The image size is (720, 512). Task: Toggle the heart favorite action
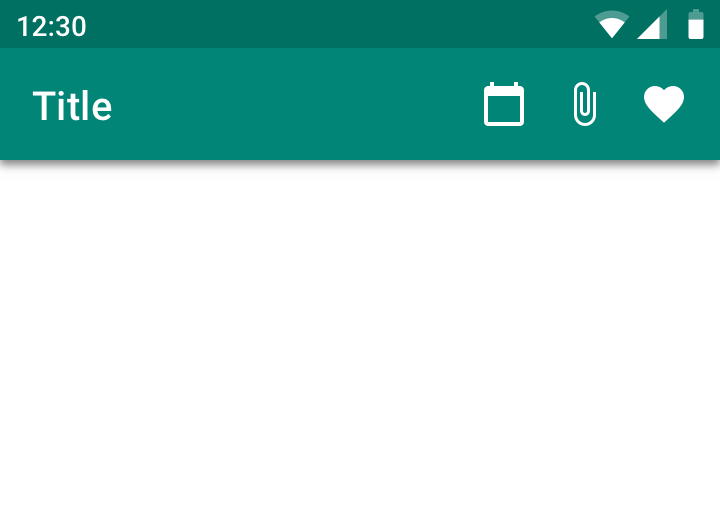pyautogui.click(x=664, y=104)
